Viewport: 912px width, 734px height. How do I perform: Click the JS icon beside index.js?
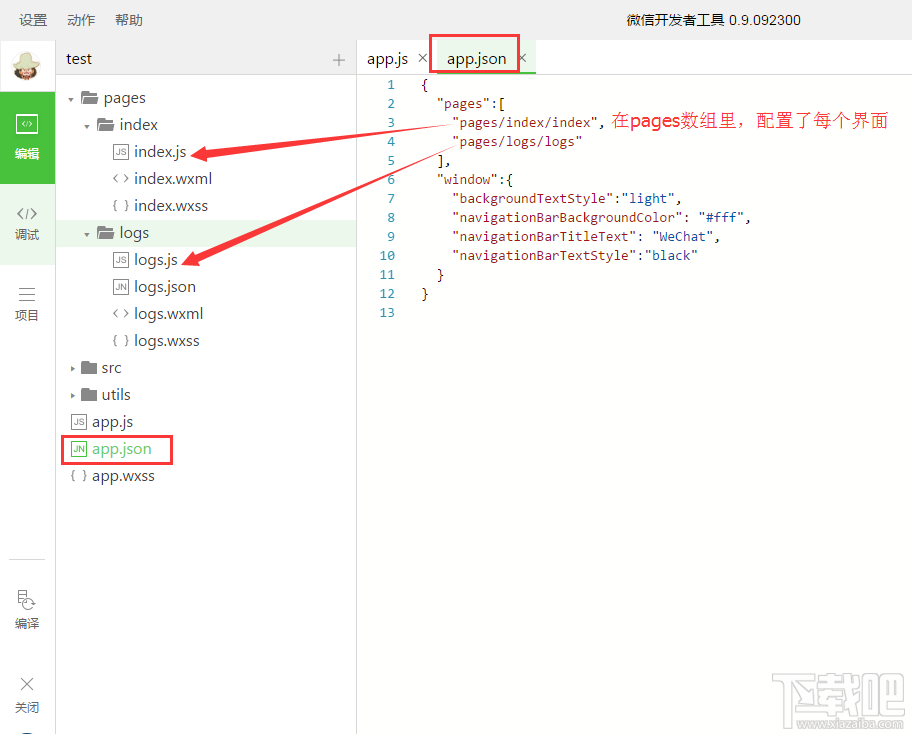pos(120,152)
